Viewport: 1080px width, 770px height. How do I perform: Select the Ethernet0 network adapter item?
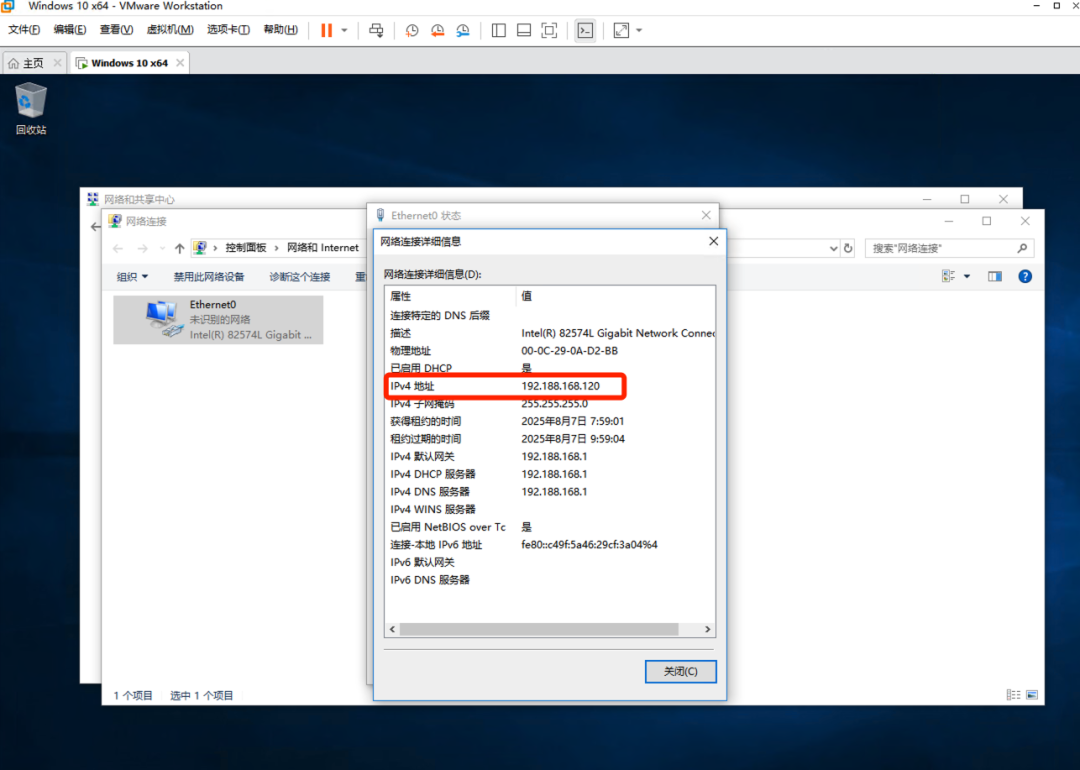pyautogui.click(x=218, y=320)
